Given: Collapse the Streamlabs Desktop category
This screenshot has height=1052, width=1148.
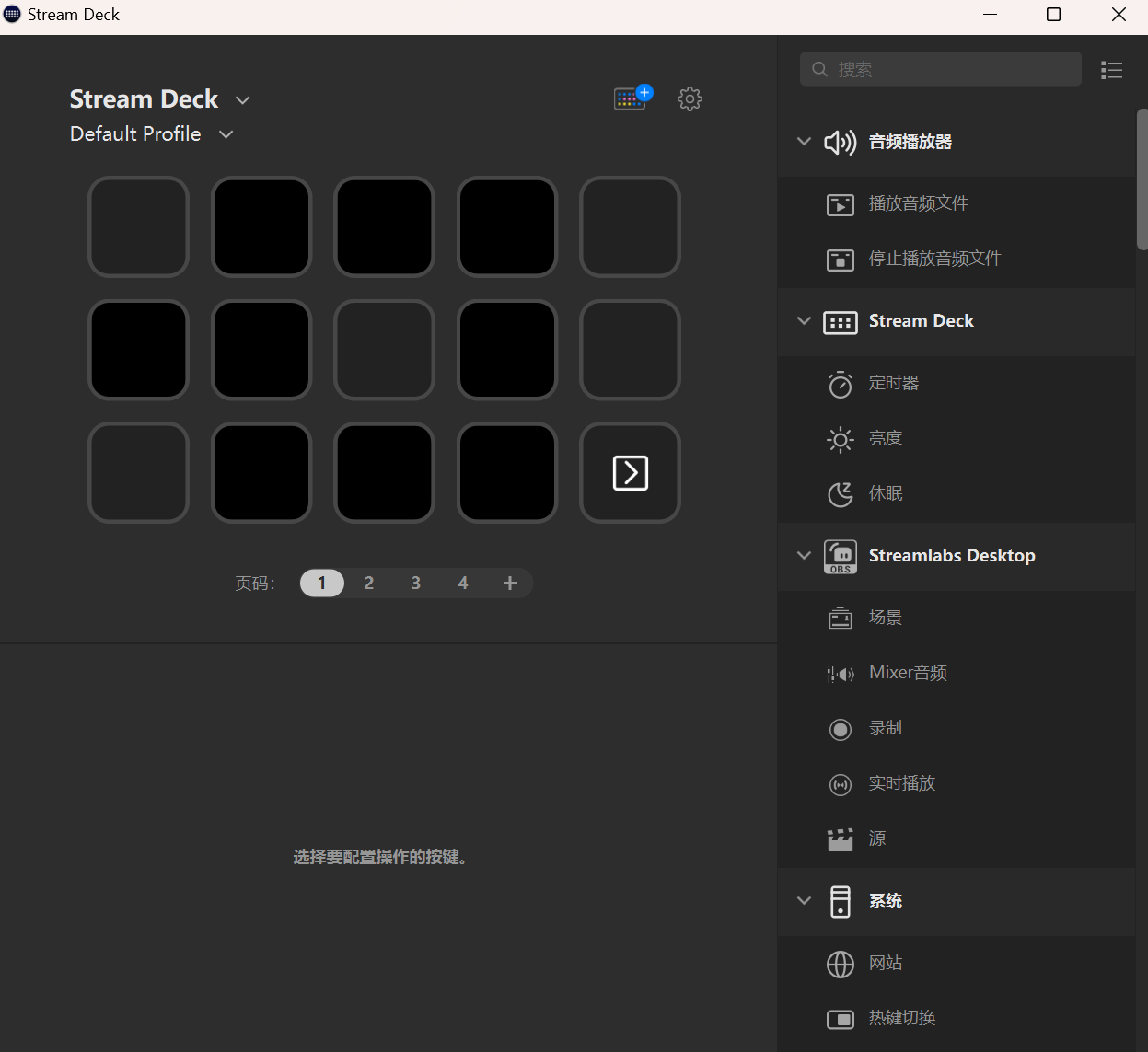Looking at the screenshot, I should pos(803,555).
